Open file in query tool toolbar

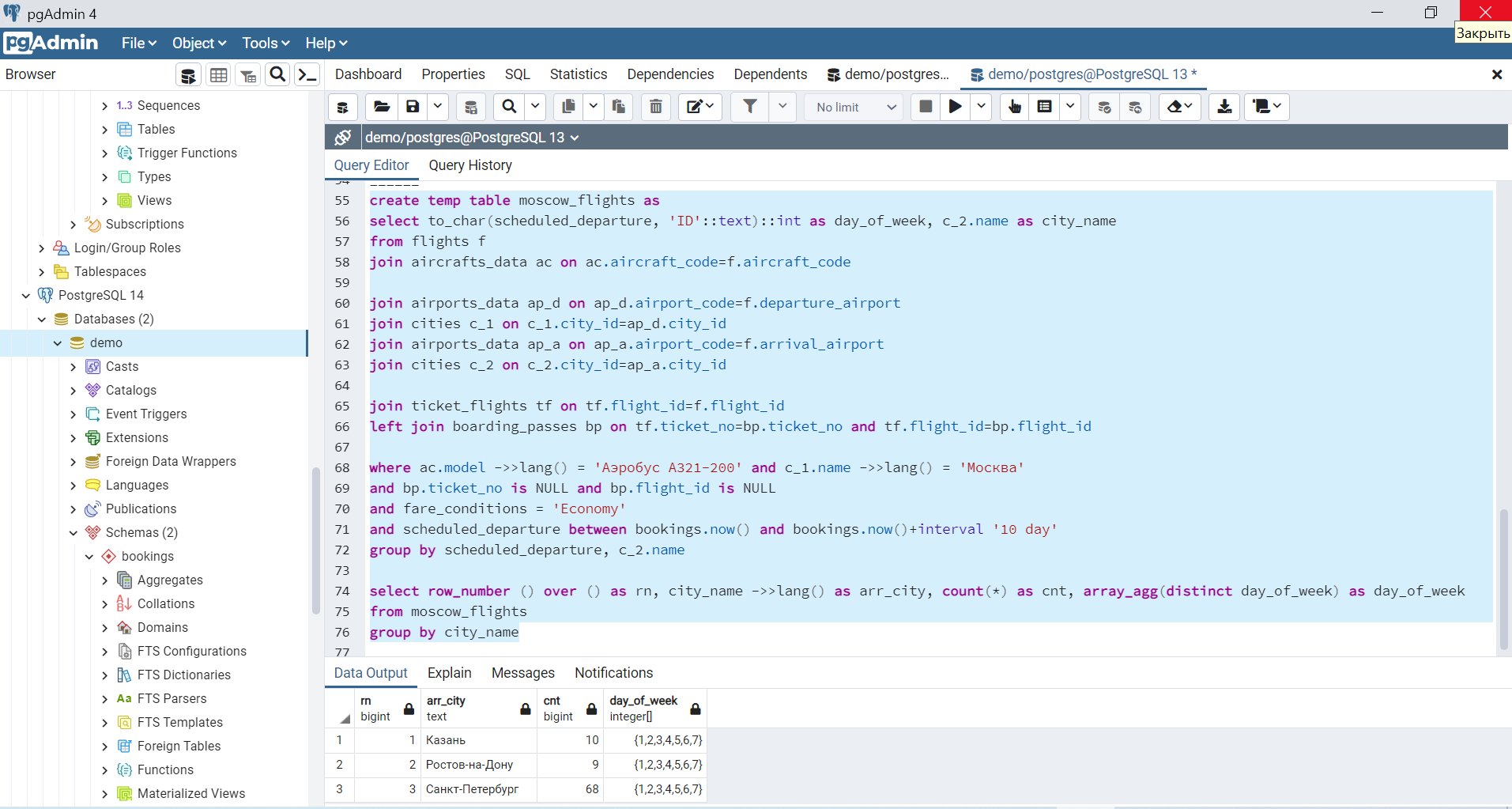(x=382, y=107)
